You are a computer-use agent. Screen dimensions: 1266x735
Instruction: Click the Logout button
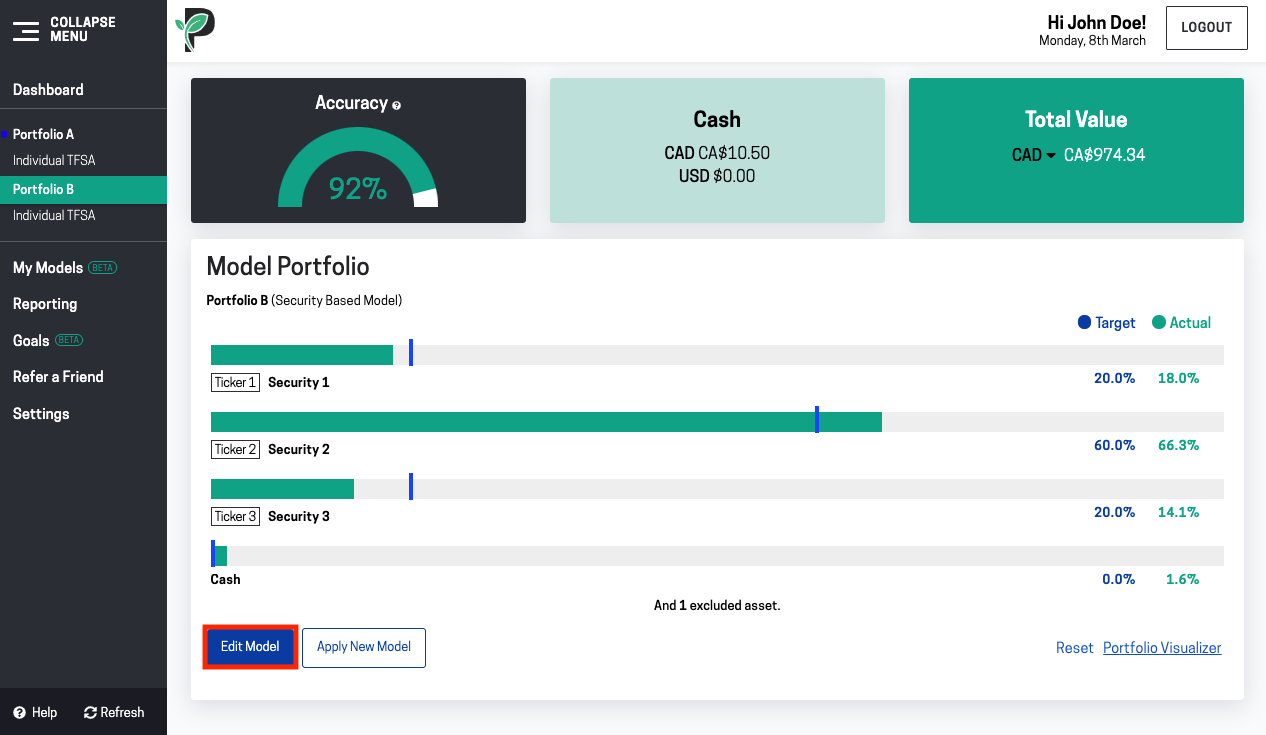1206,28
